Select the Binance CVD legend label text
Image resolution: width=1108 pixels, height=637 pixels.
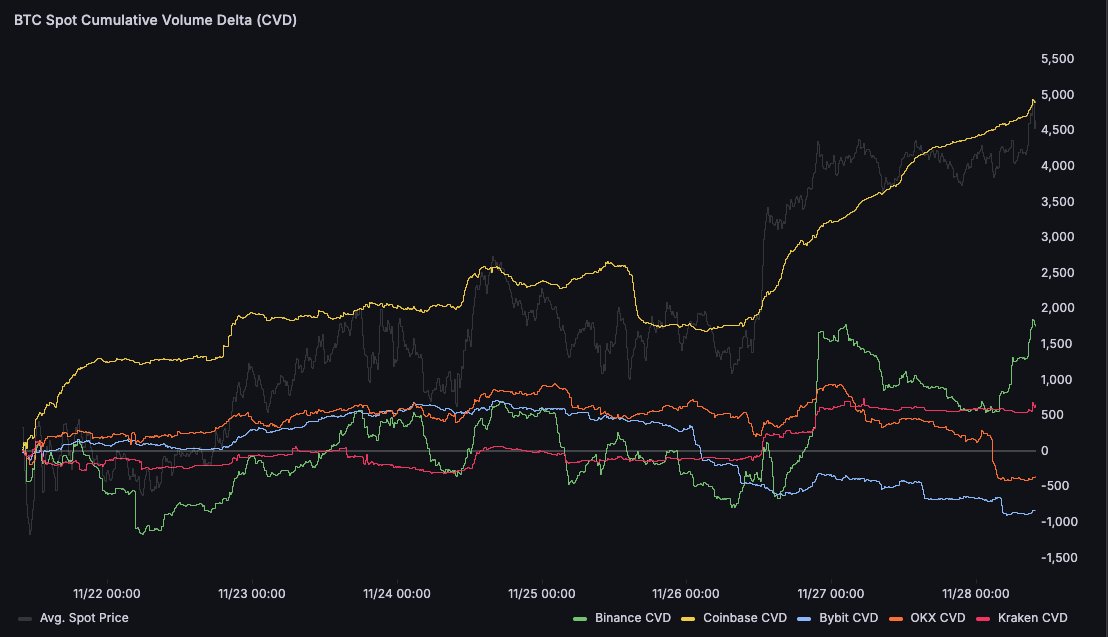point(632,618)
